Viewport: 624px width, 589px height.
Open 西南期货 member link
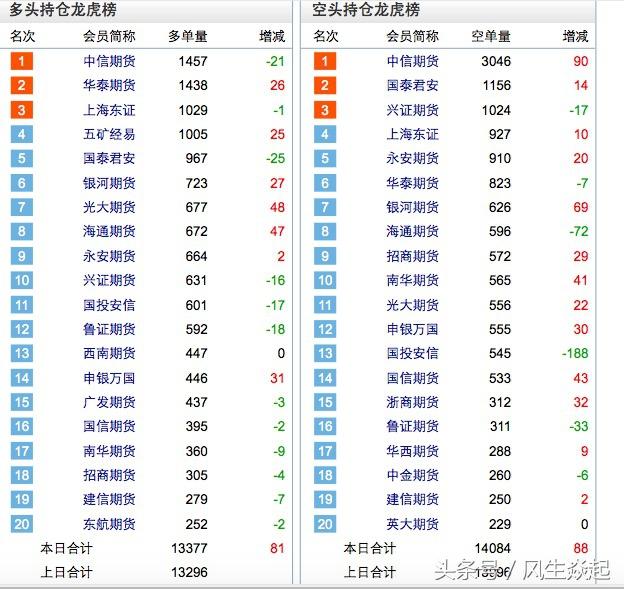[x=109, y=353]
